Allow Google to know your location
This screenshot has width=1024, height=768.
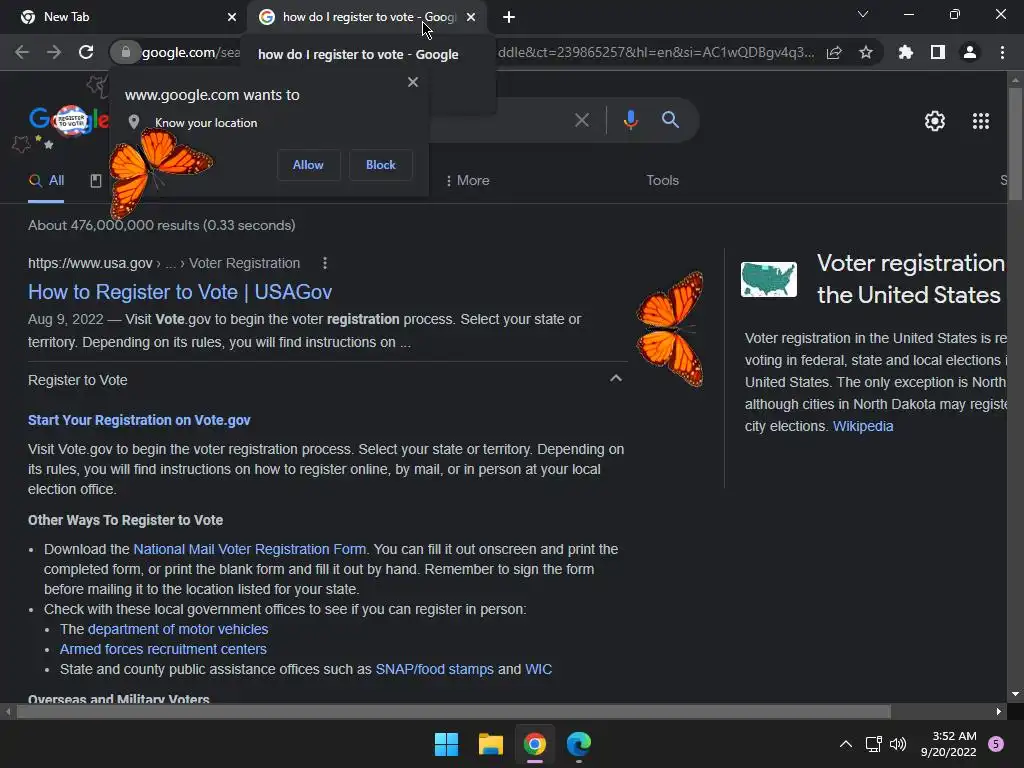tap(308, 165)
